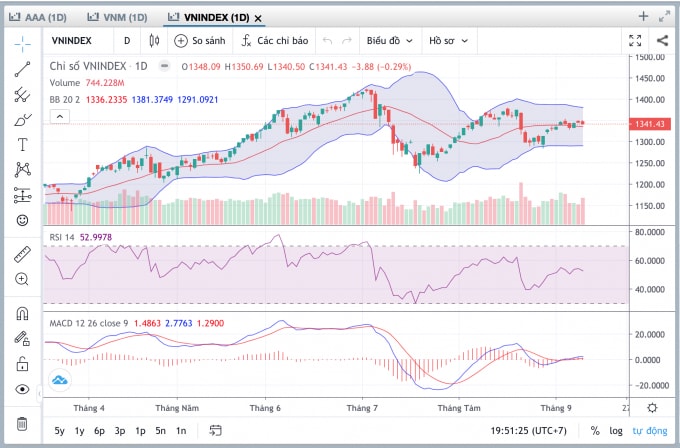Set the time range to 6p
The height and width of the screenshot is (448, 680).
coord(99,431)
